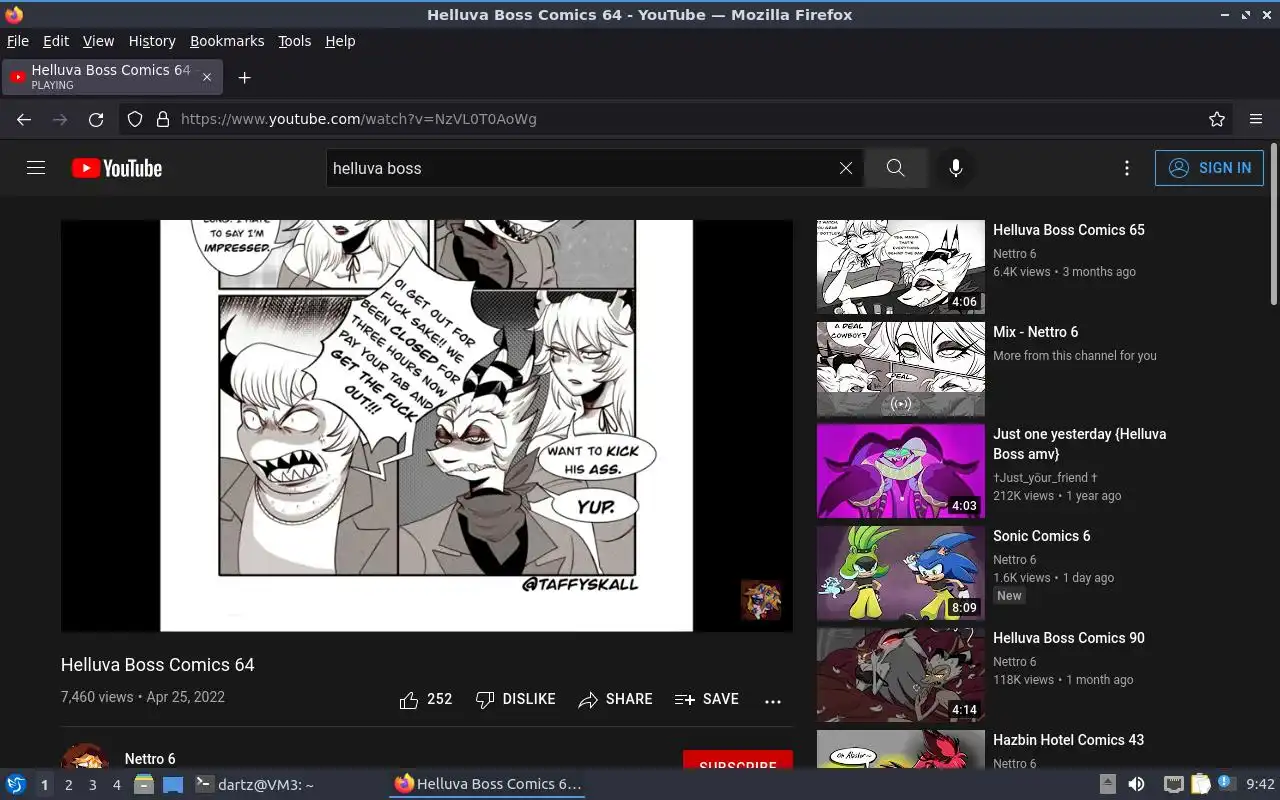This screenshot has height=800, width=1280.
Task: Click Helluva Boss Comics 90 title
Action: [1069, 638]
